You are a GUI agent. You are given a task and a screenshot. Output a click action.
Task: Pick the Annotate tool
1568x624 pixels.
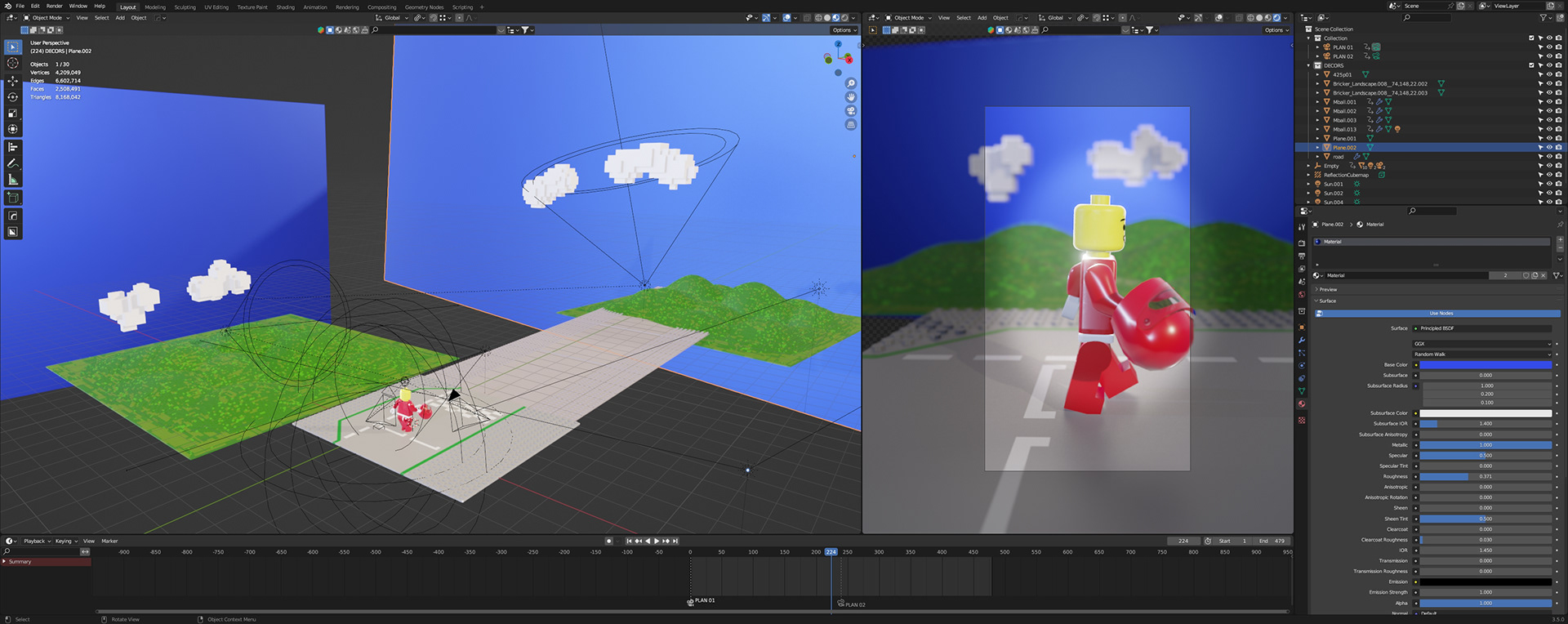12,163
